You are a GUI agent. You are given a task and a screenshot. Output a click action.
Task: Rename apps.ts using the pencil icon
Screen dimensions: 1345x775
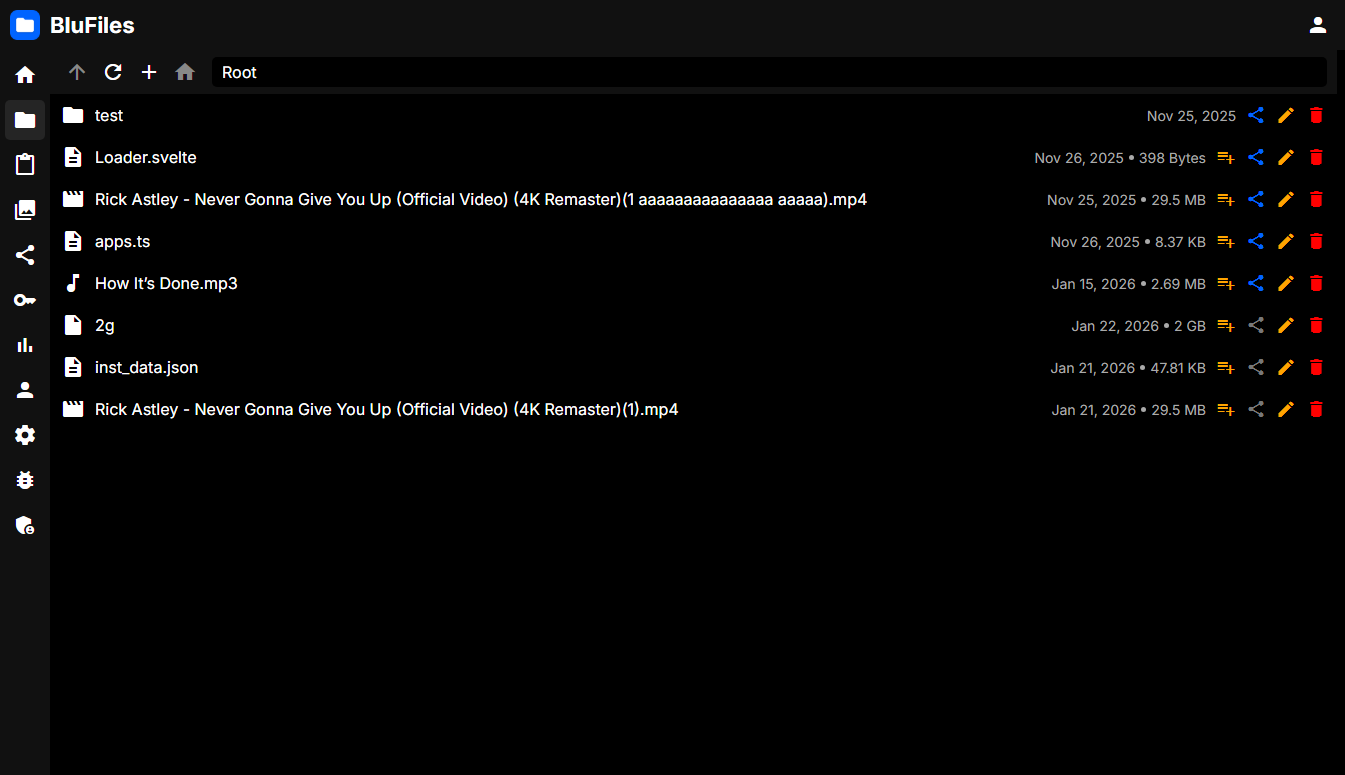click(1286, 242)
